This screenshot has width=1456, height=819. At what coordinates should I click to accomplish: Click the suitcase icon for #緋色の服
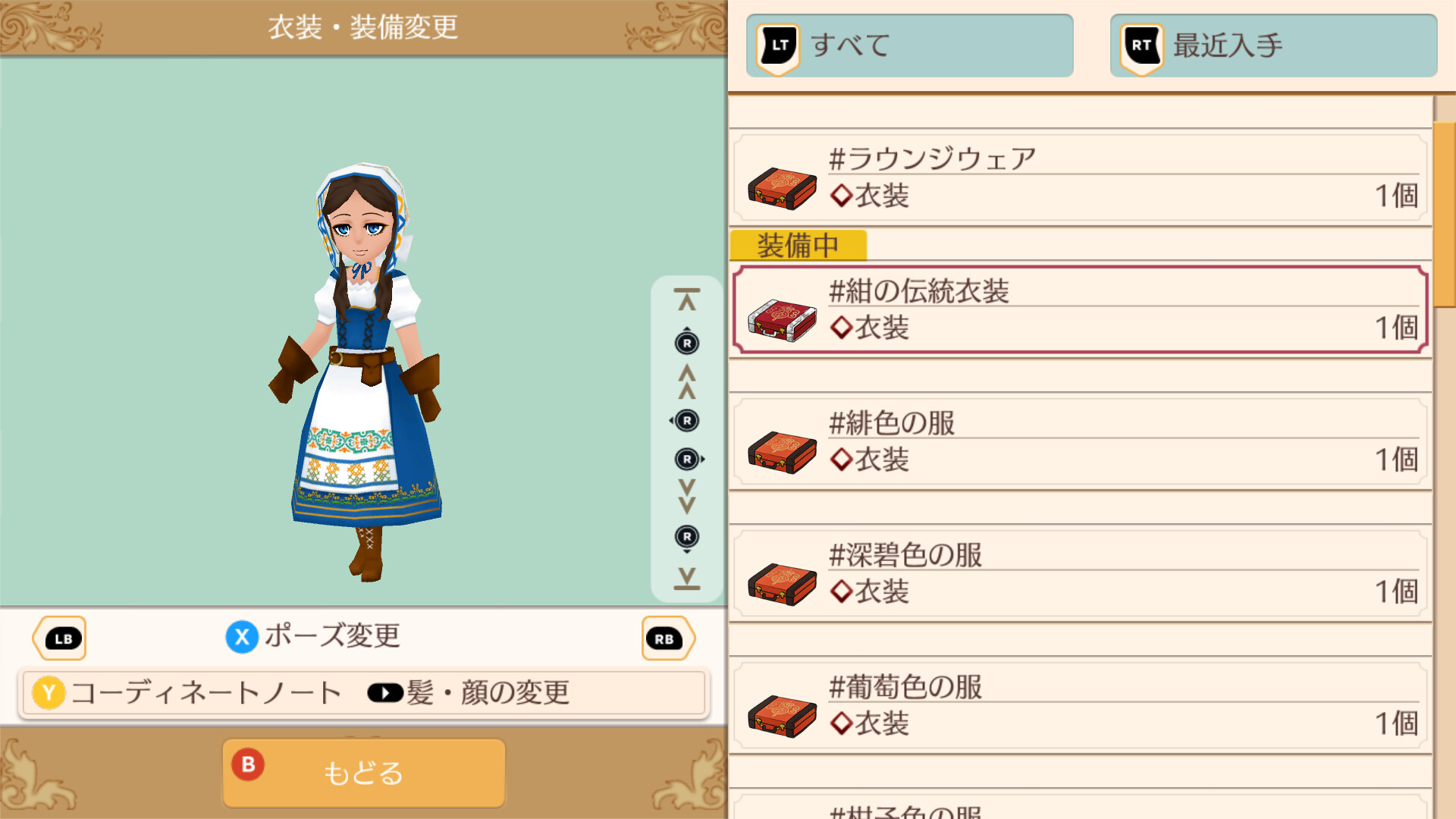pyautogui.click(x=782, y=452)
